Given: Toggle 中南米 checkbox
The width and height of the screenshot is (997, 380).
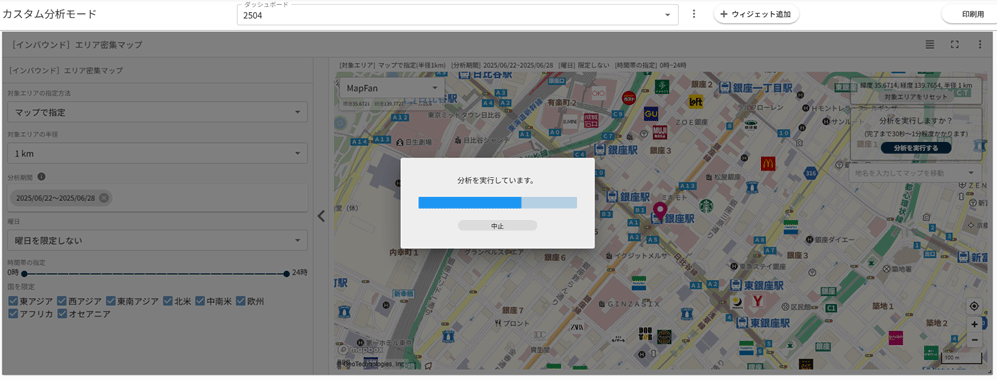Looking at the screenshot, I should [200, 301].
